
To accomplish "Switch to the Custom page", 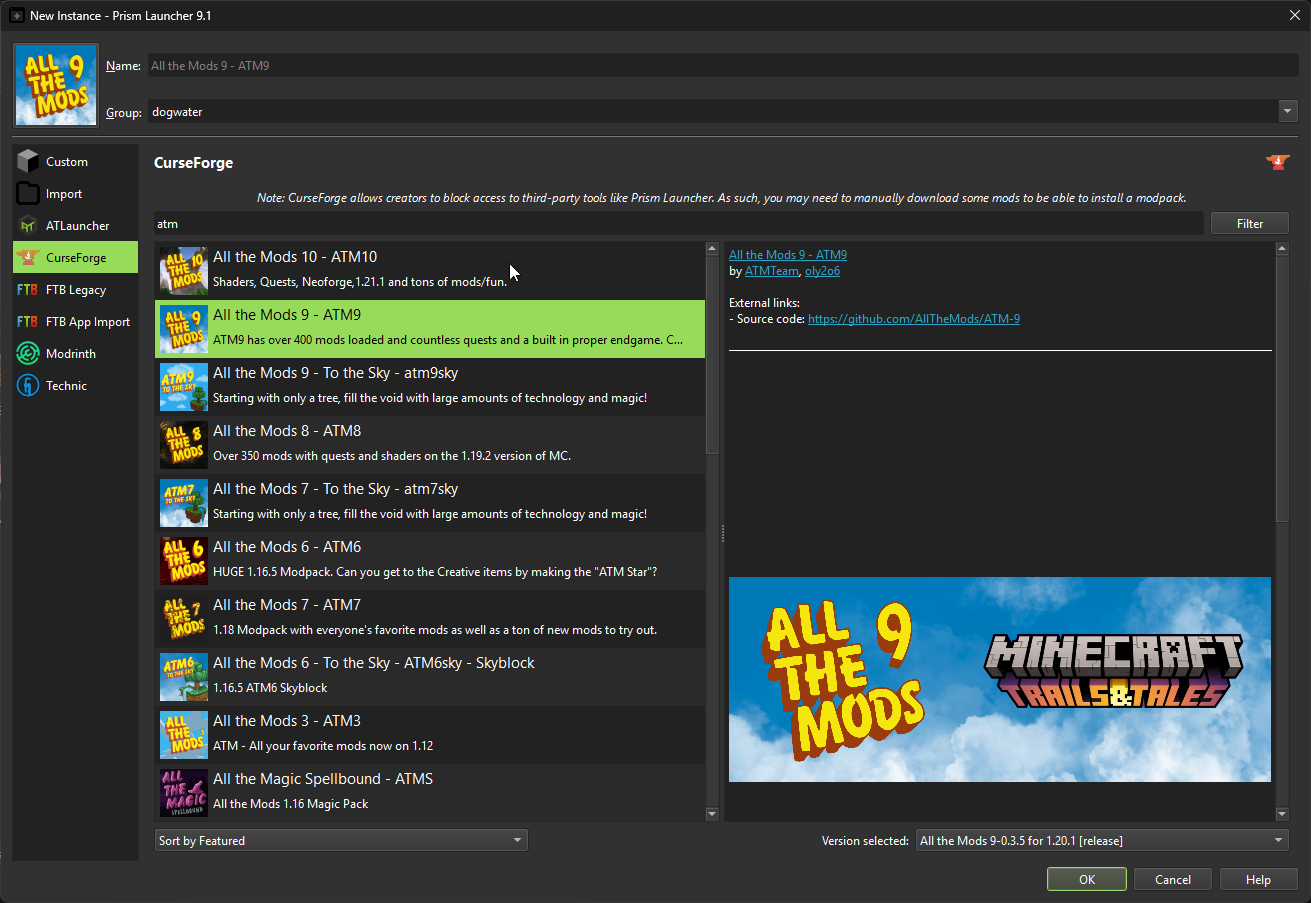I will click(x=76, y=161).
